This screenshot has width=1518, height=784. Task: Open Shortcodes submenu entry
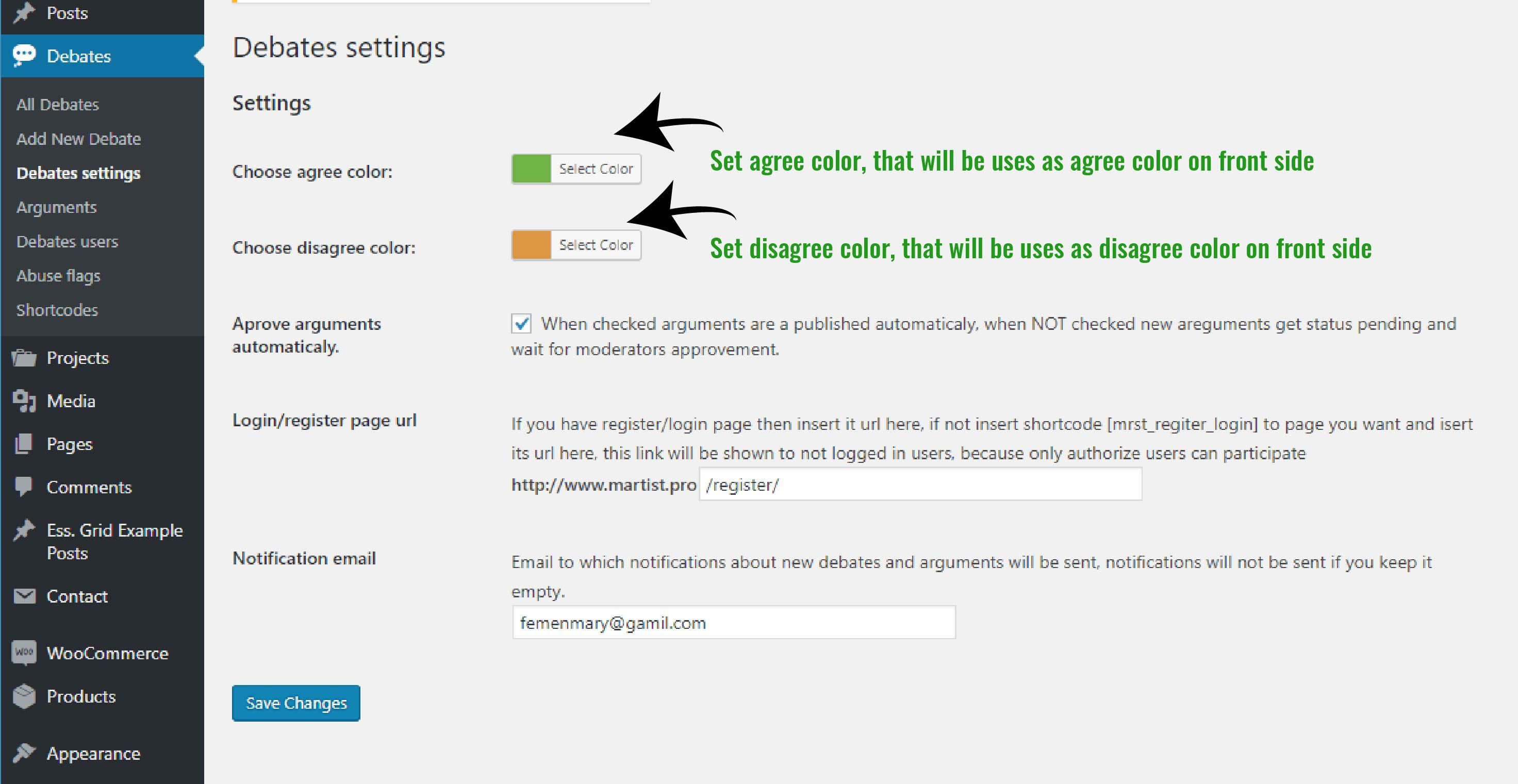click(57, 310)
